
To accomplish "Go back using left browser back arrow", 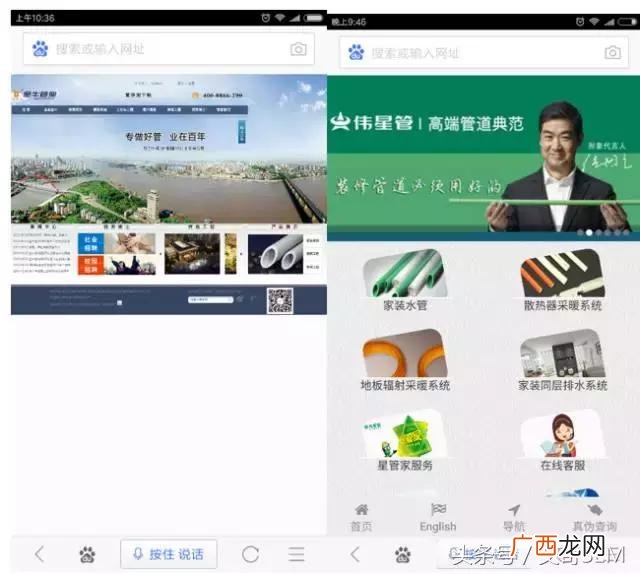I will pyautogui.click(x=39, y=554).
